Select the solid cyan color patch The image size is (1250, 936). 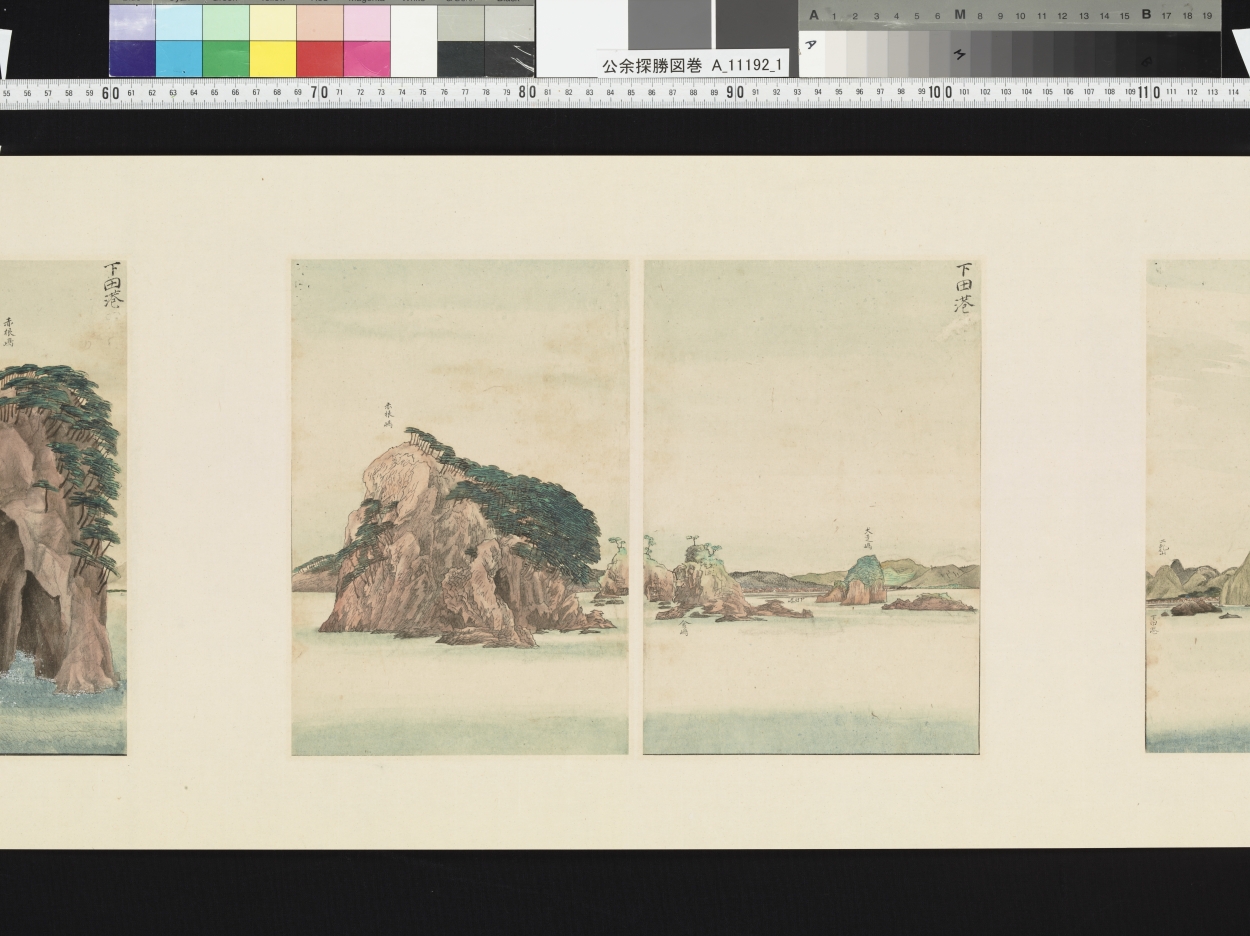[x=178, y=58]
